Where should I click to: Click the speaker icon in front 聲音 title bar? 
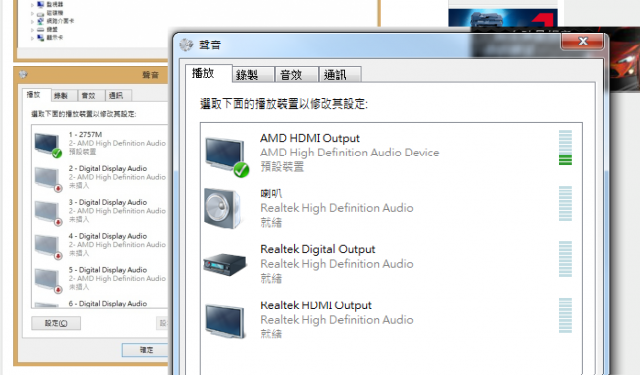click(186, 44)
